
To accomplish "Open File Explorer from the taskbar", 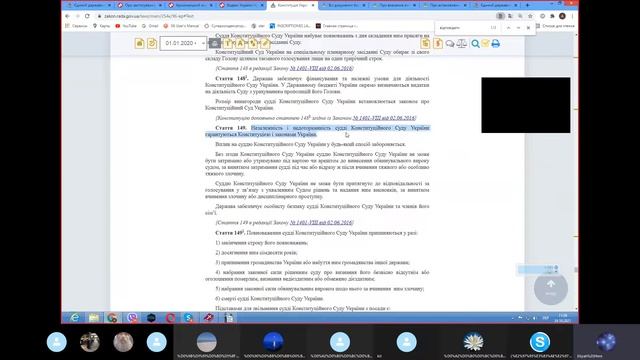I will point(94,318).
